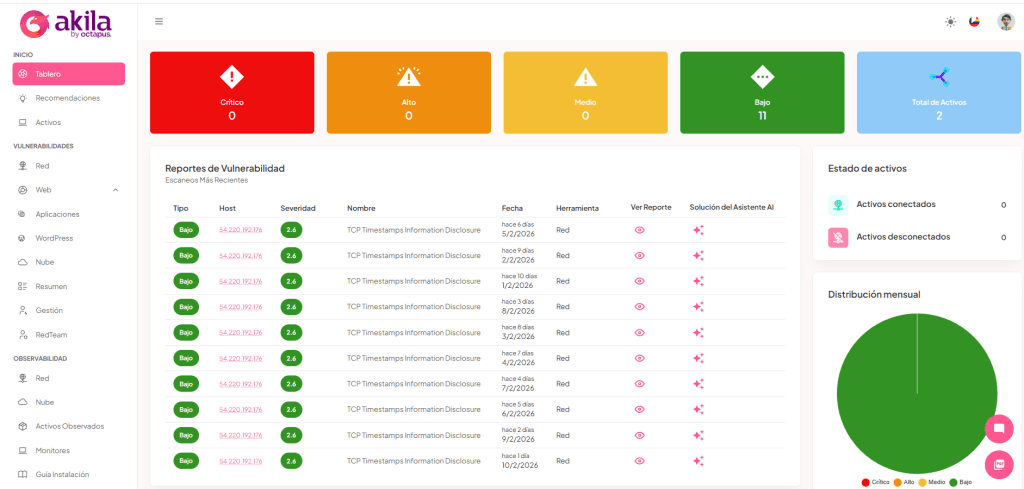1024x489 pixels.
Task: View report for the 5/2/2026 scan
Action: pos(639,230)
